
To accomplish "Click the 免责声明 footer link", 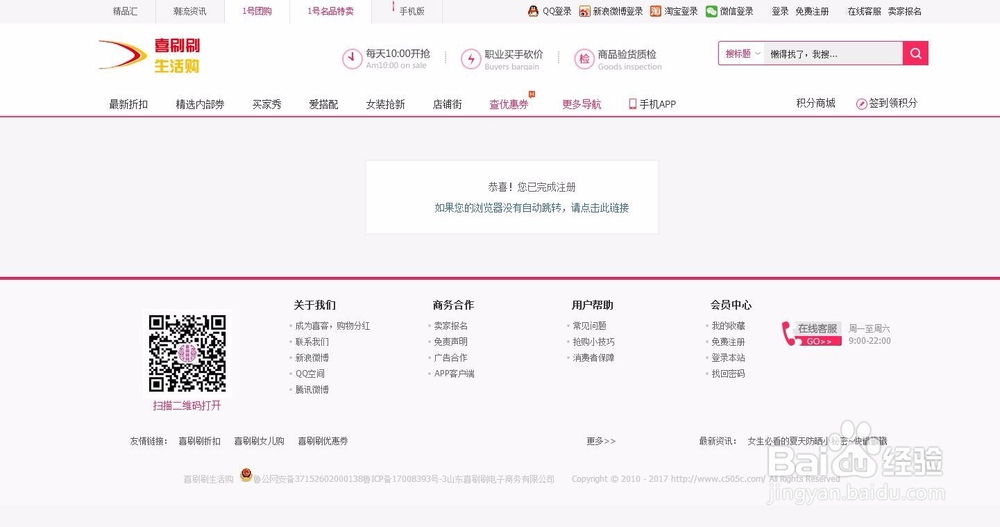I will click(451, 341).
